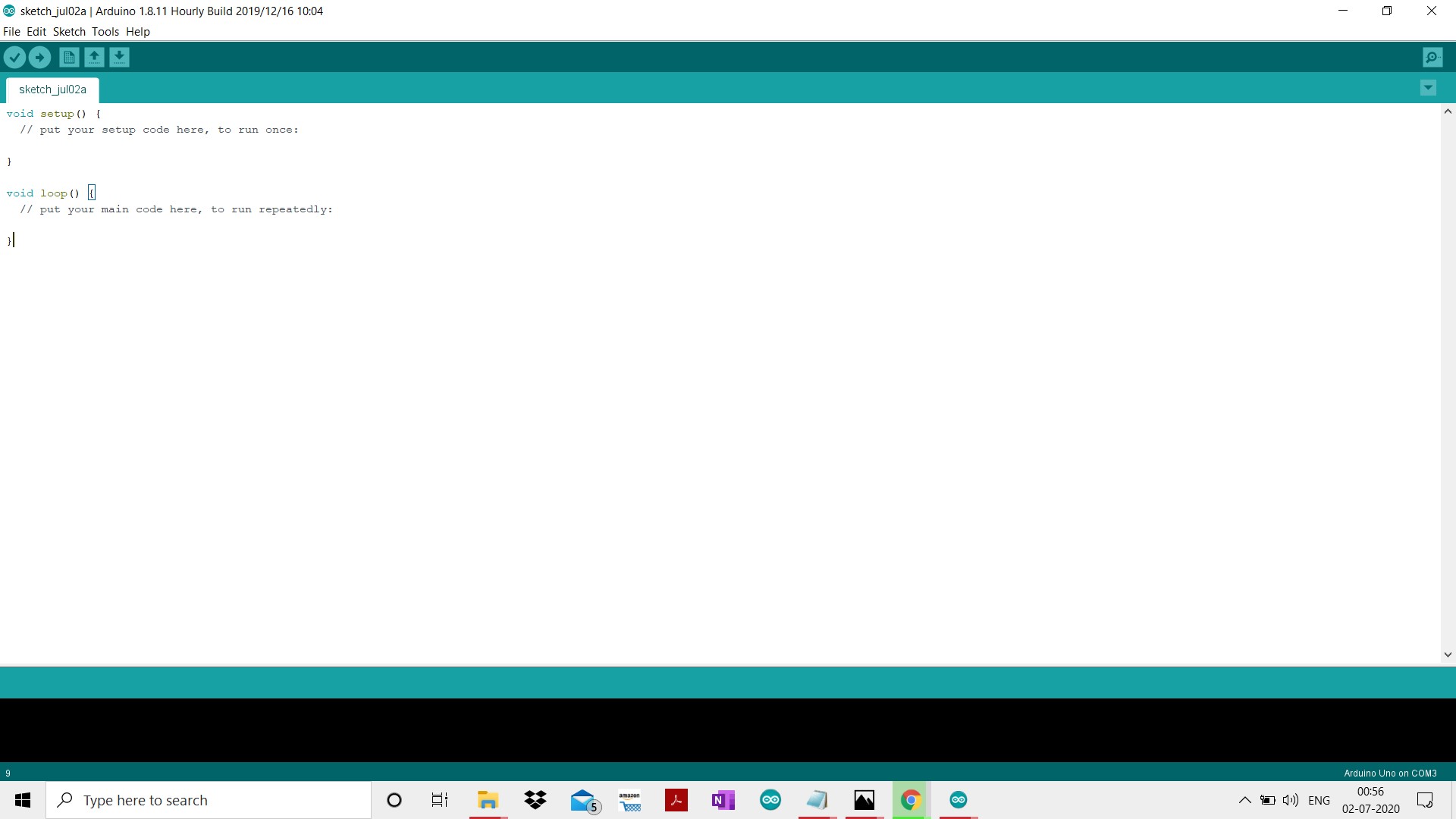Click the Verify checkmark button

point(14,57)
